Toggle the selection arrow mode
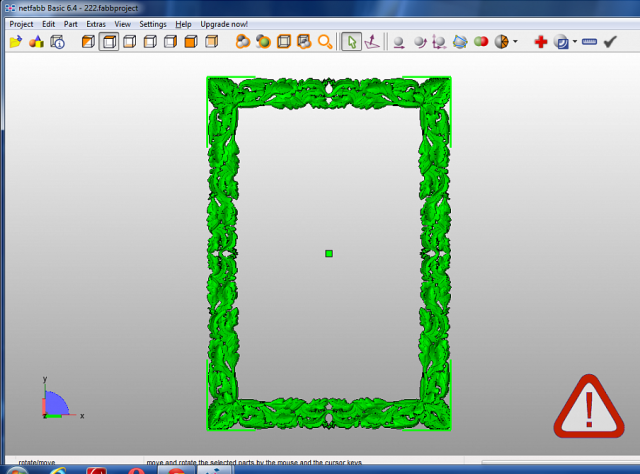Image resolution: width=640 pixels, height=474 pixels. (351, 42)
